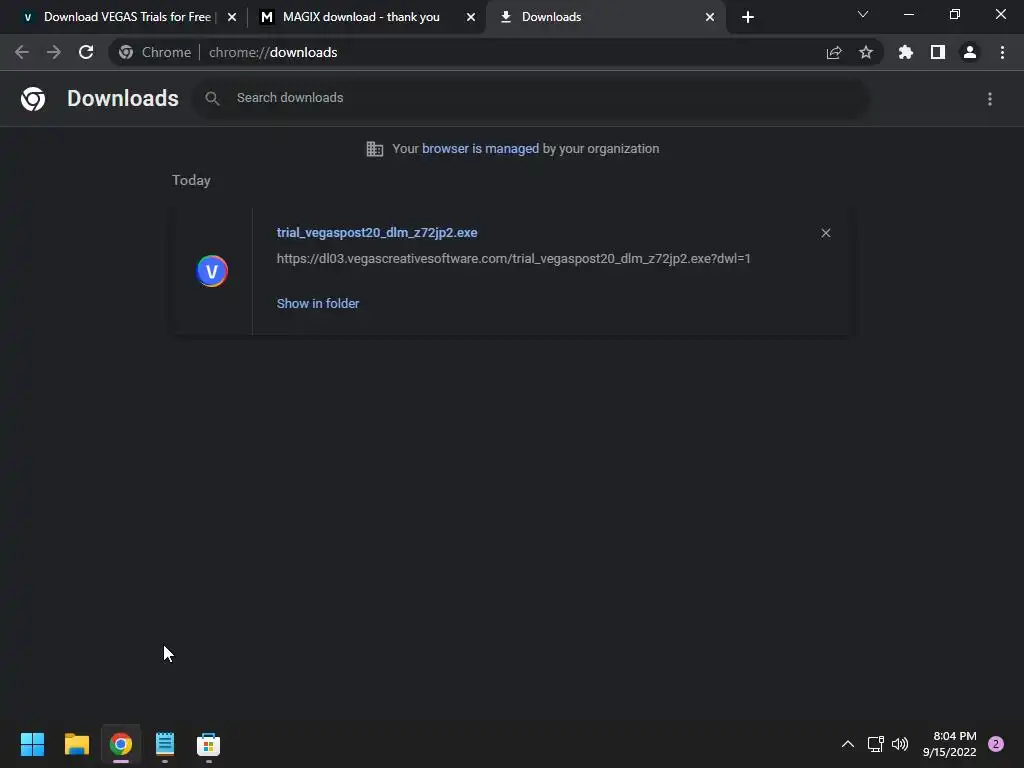
Task: Click Chrome icon in taskbar
Action: 121,744
